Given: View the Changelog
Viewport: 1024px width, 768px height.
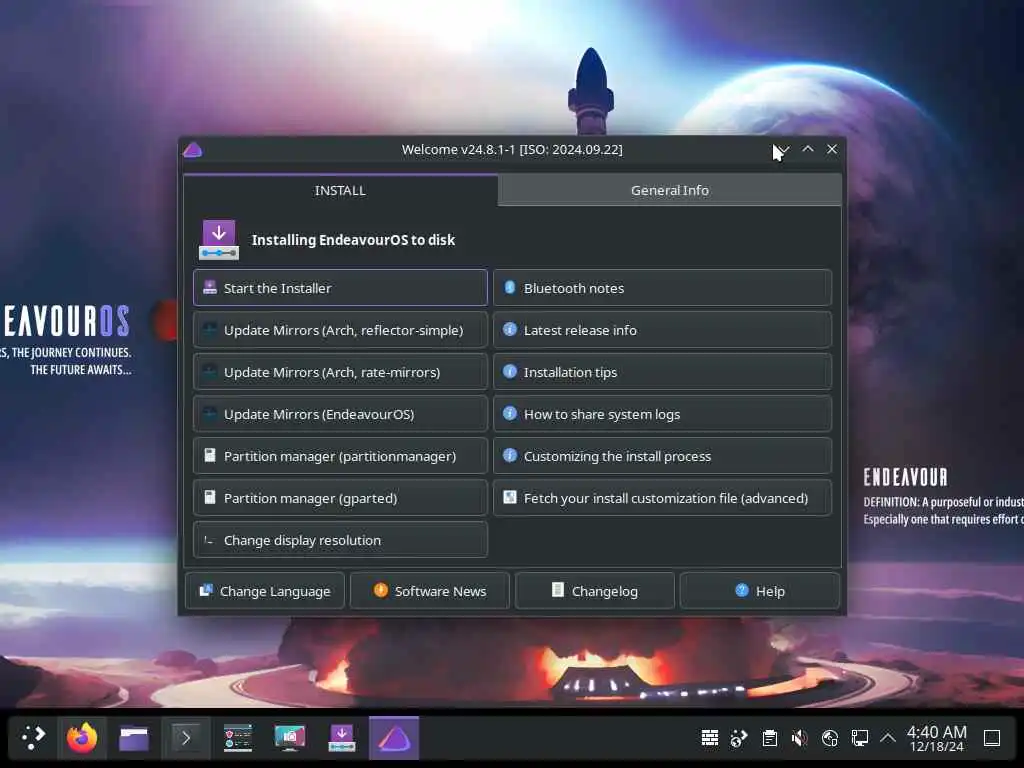Looking at the screenshot, I should pos(595,591).
